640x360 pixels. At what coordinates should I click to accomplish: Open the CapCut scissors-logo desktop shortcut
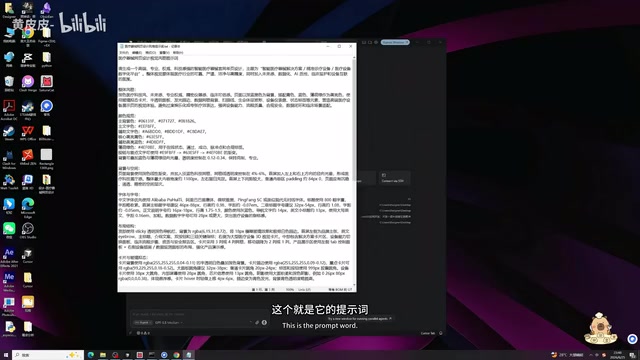pos(28,59)
